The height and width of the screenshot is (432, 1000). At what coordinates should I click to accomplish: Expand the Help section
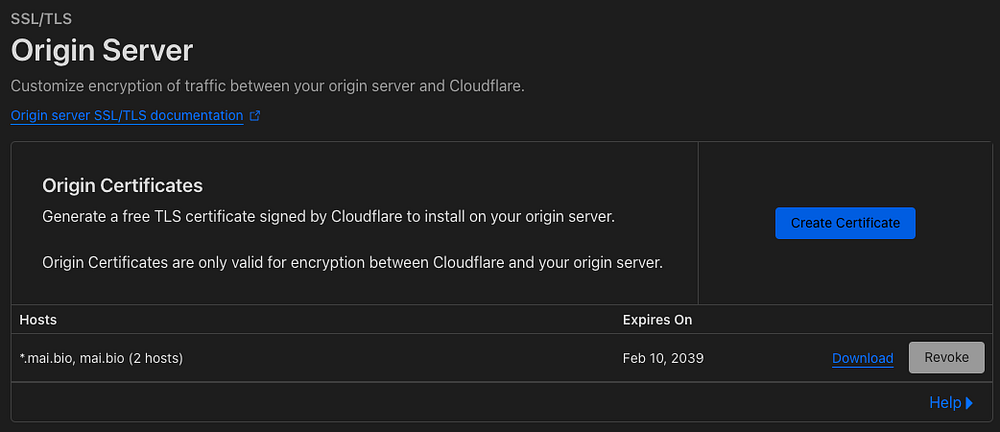click(945, 403)
